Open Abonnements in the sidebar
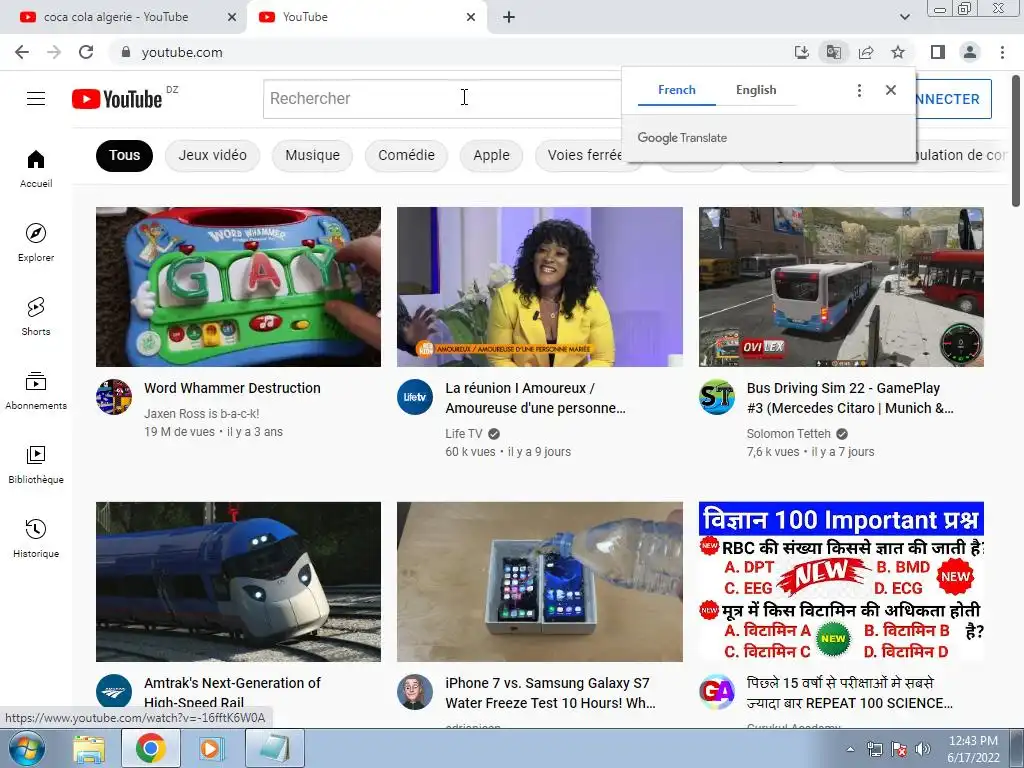 (36, 391)
